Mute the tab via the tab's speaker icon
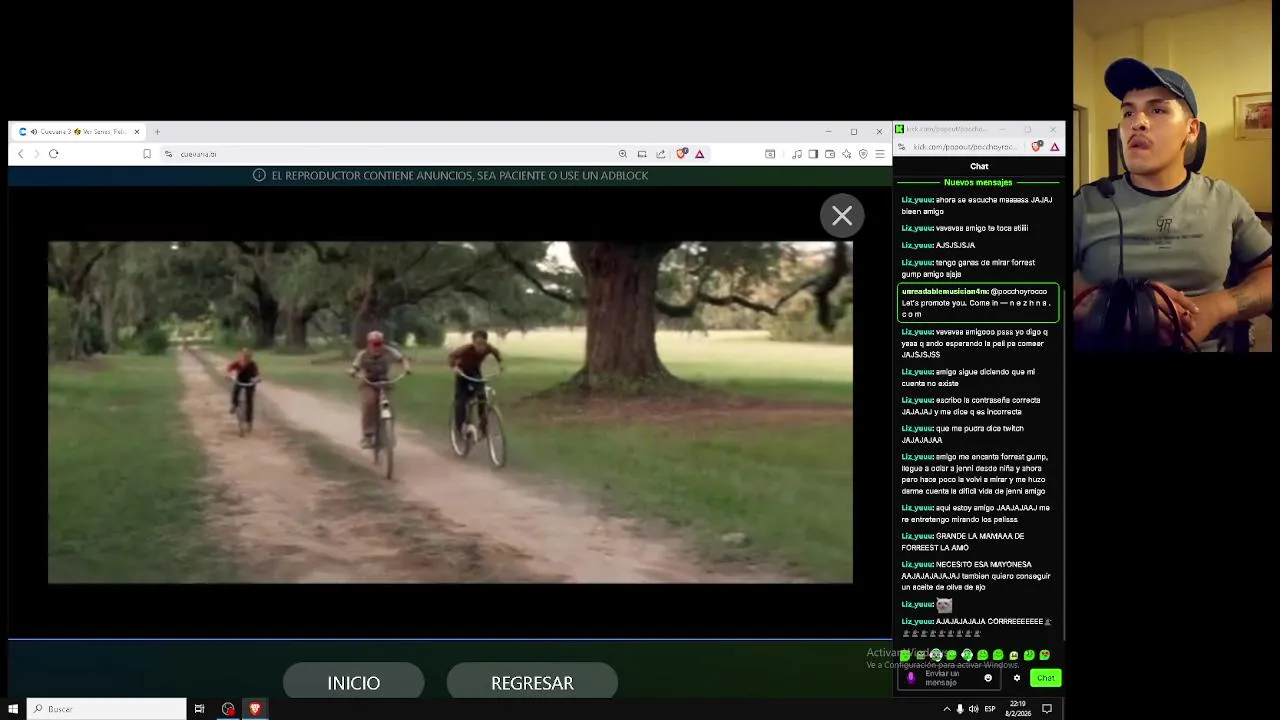 tap(34, 132)
